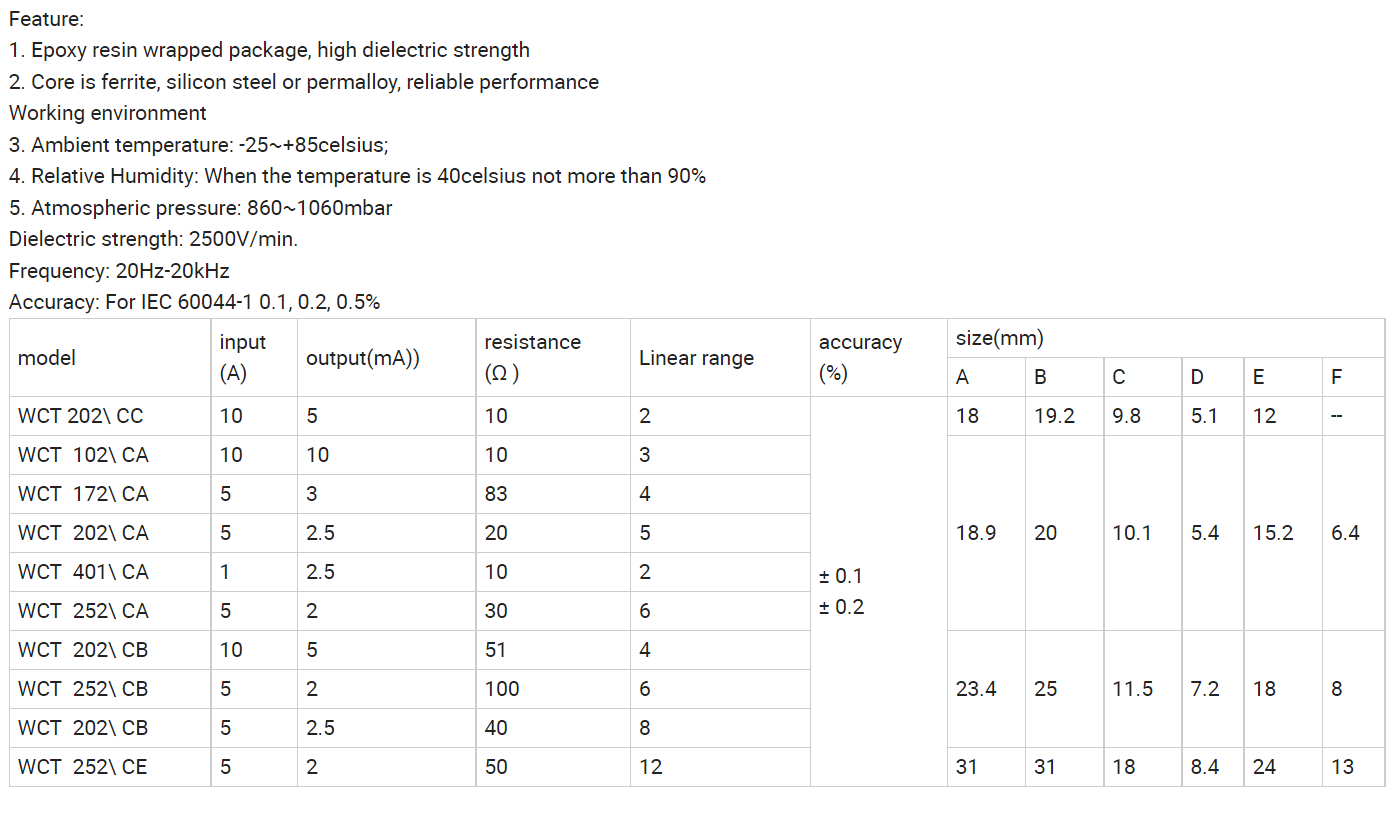Select the linear range value 12 cell
Image resolution: width=1400 pixels, height=814 pixels.
720,767
